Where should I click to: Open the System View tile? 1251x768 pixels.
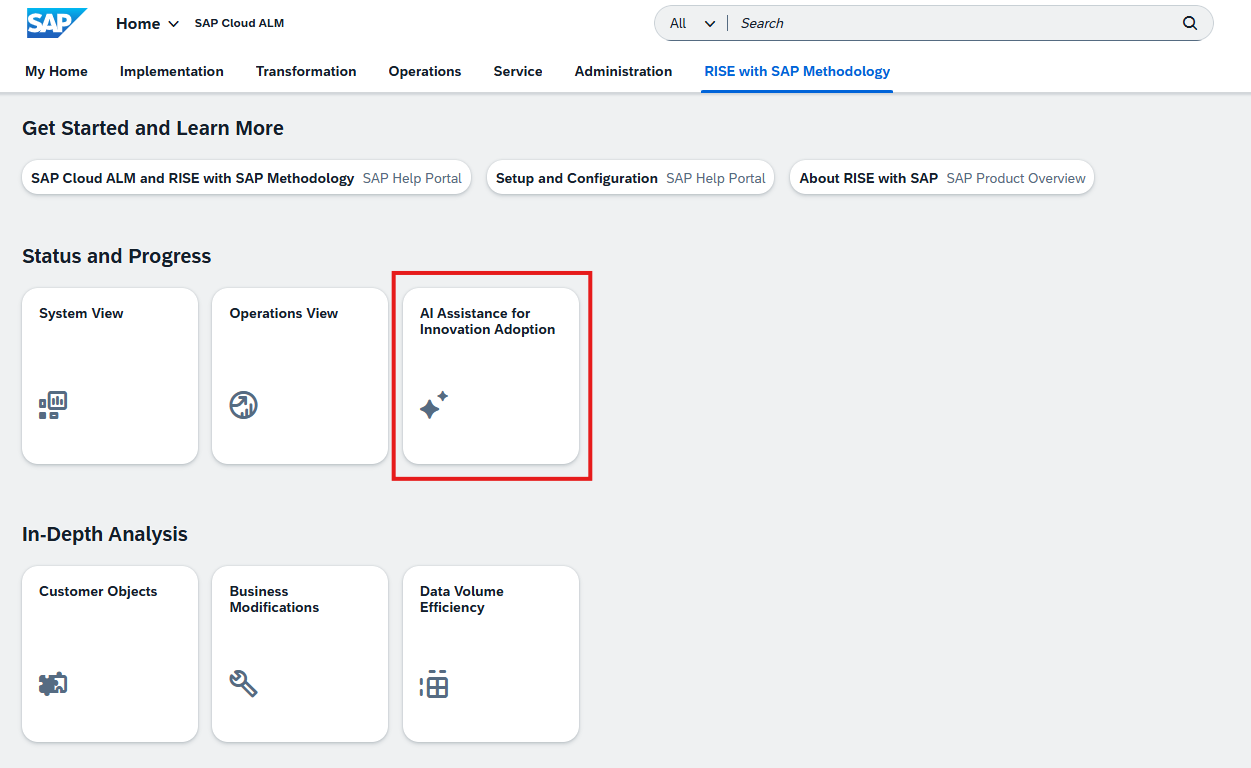click(110, 376)
